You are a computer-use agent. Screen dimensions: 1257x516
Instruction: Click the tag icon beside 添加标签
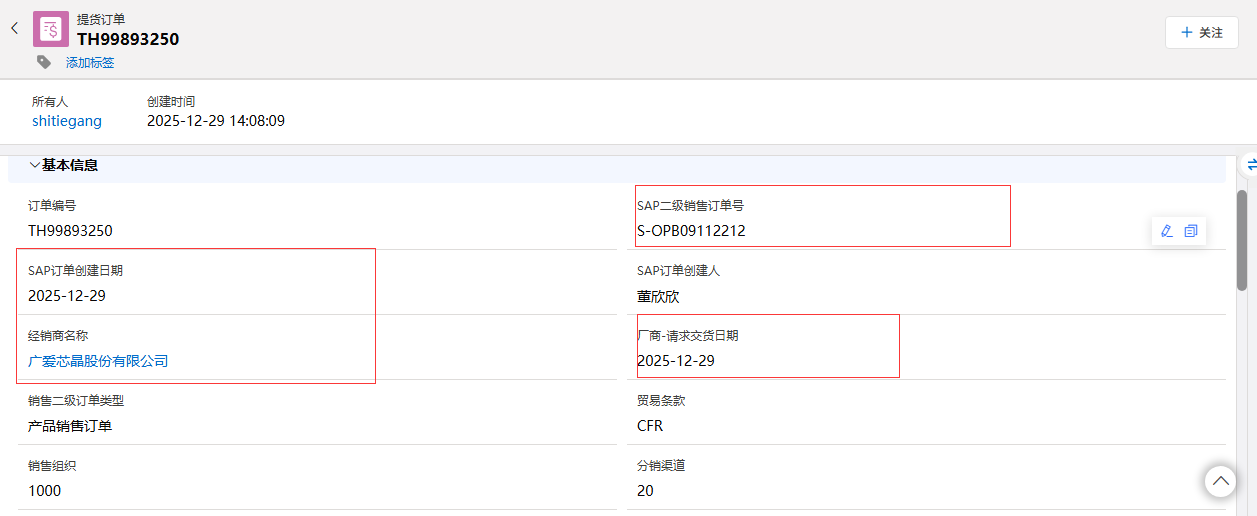(x=44, y=62)
